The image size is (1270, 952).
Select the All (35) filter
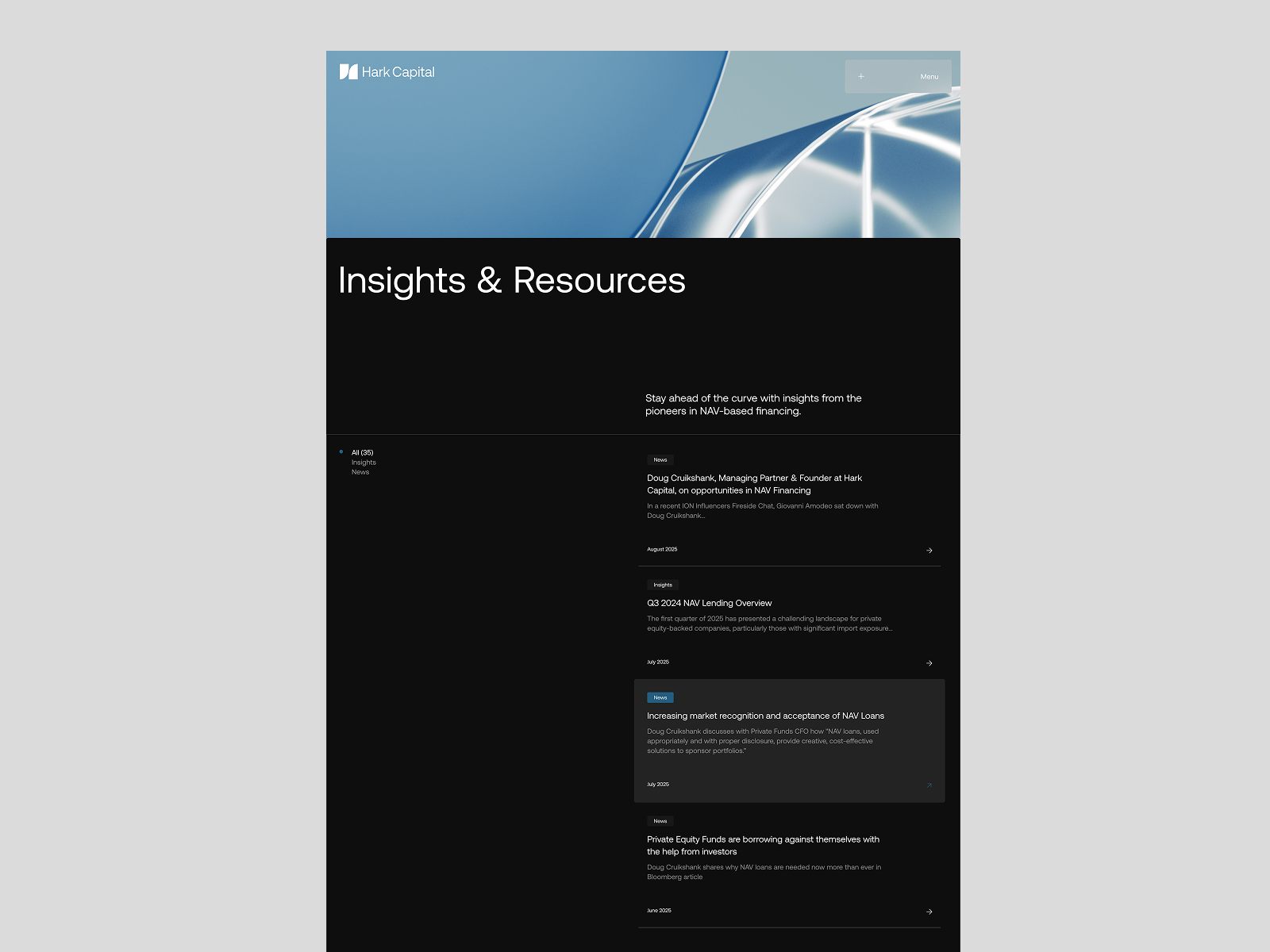click(x=362, y=453)
